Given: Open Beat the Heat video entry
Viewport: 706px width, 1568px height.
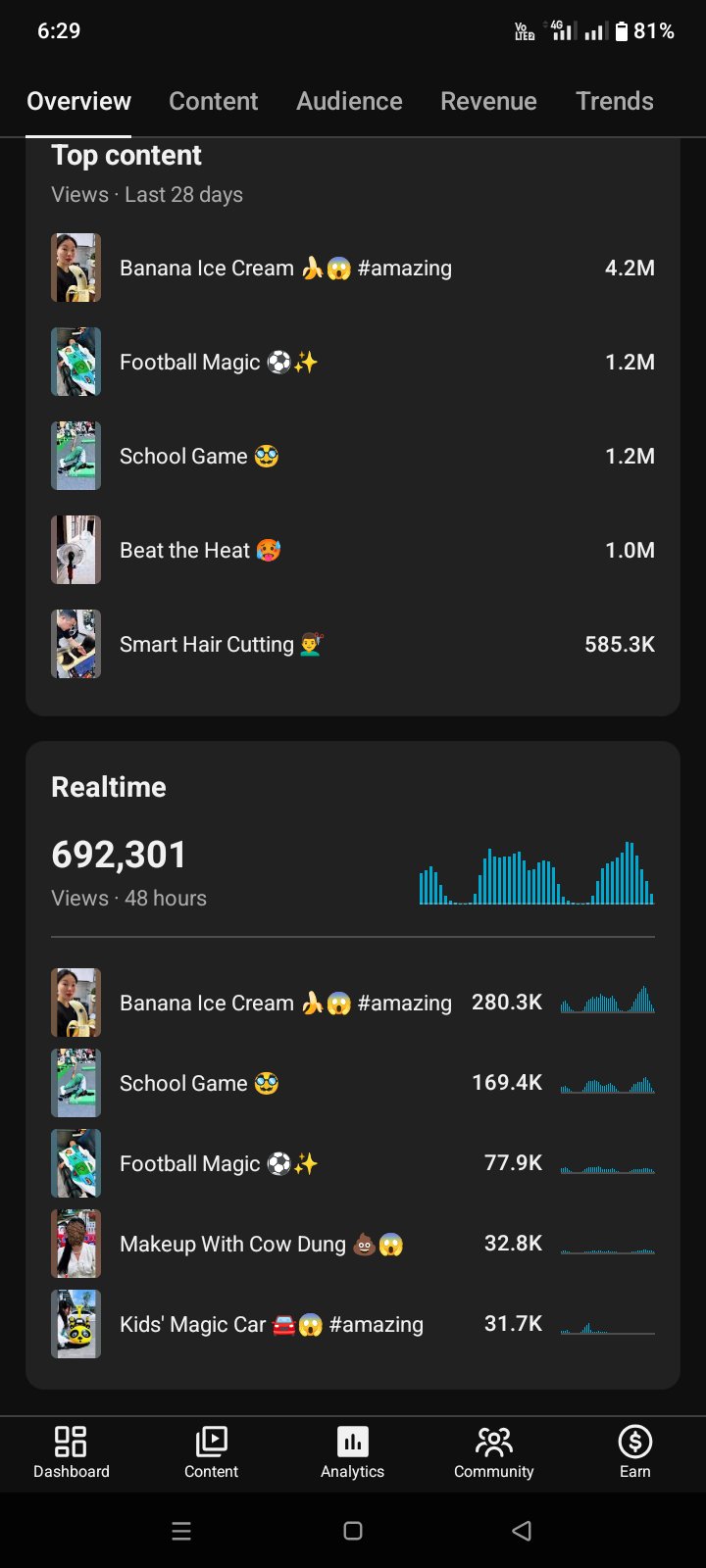Looking at the screenshot, I should 353,550.
